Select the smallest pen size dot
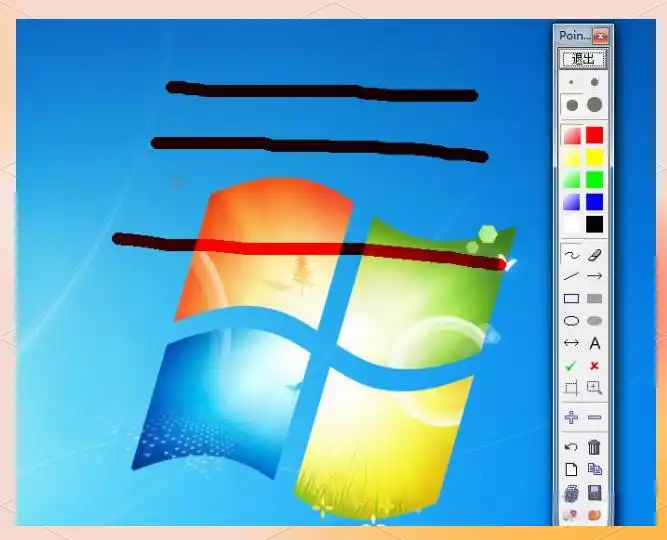The width and height of the screenshot is (667, 540). (x=571, y=82)
